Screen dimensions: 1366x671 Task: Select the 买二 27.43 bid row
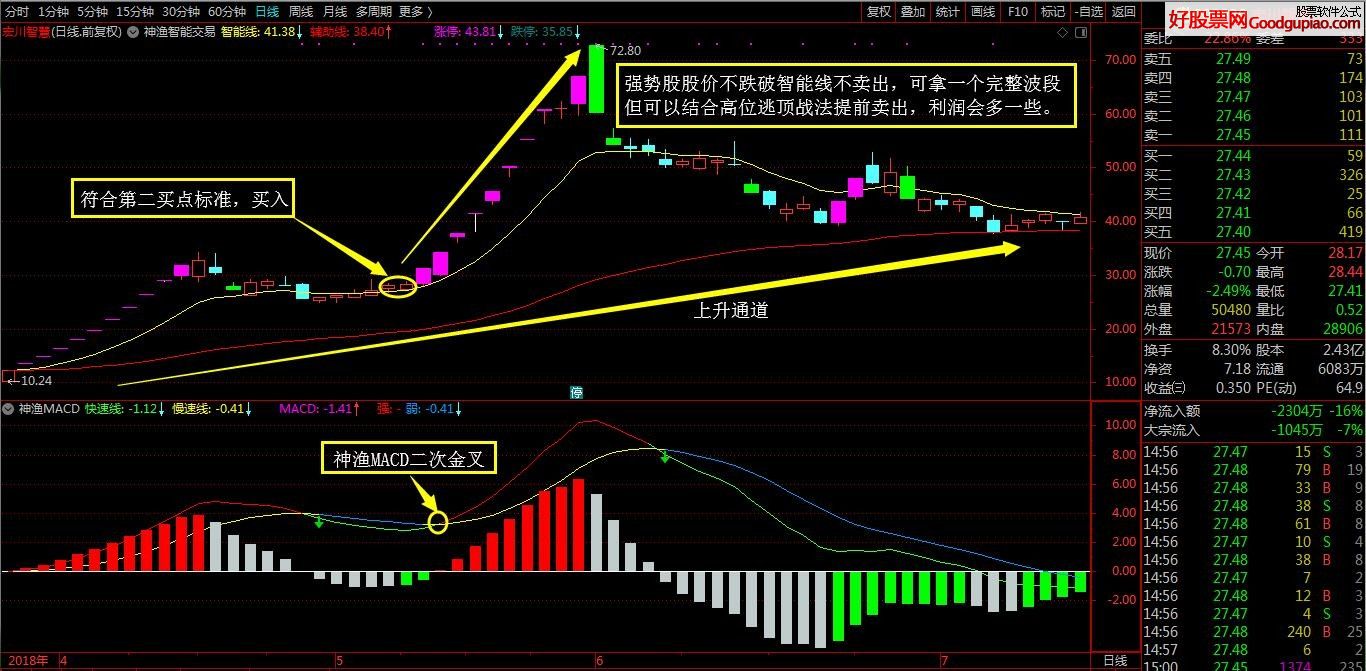tap(1253, 175)
